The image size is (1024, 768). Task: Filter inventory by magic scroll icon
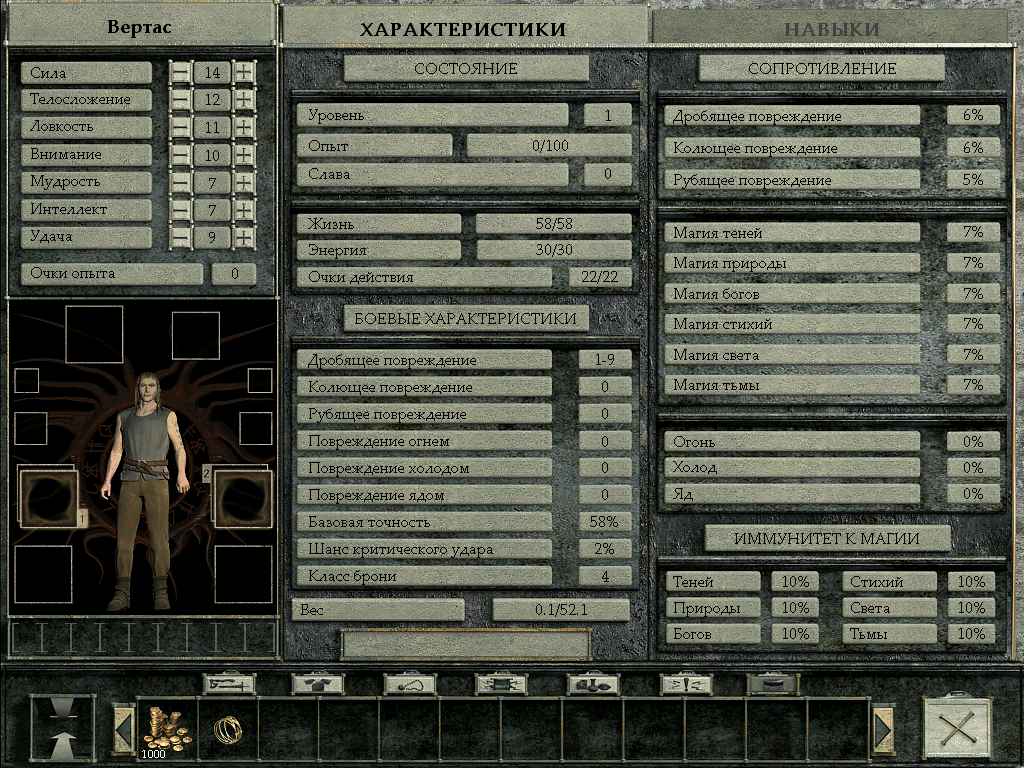501,684
